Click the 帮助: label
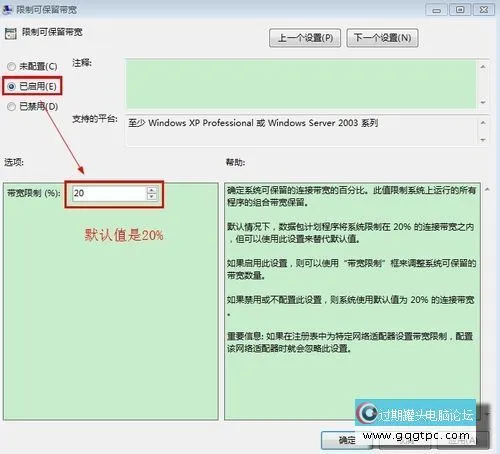Screen dimensions: 500x454 tap(235, 162)
